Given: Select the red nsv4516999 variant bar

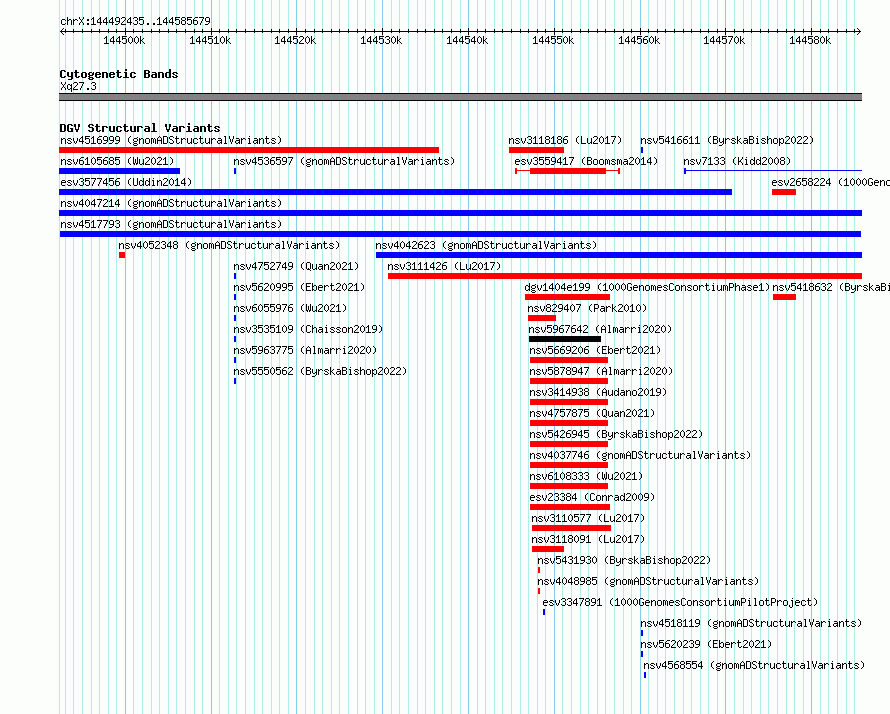Looking at the screenshot, I should coord(249,150).
